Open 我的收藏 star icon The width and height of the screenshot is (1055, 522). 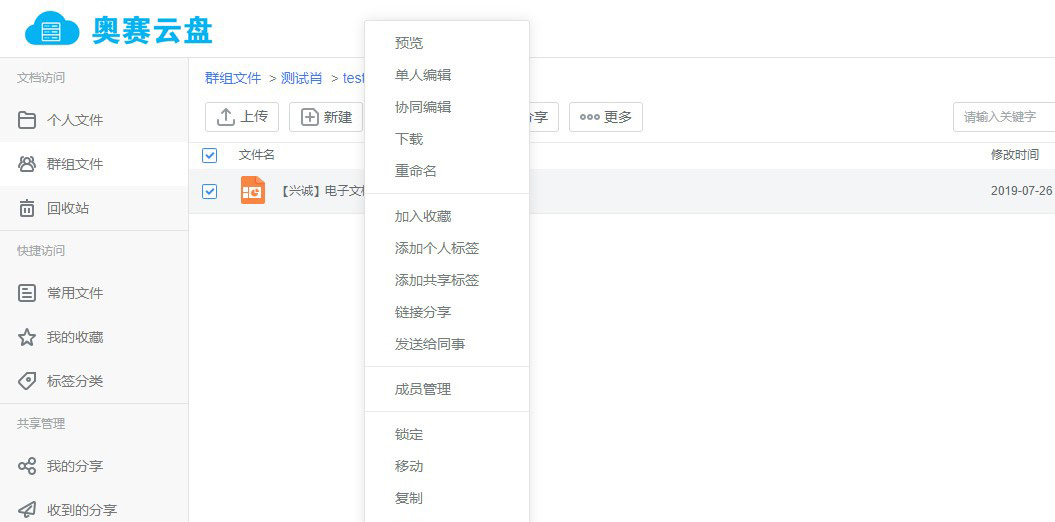coord(28,337)
